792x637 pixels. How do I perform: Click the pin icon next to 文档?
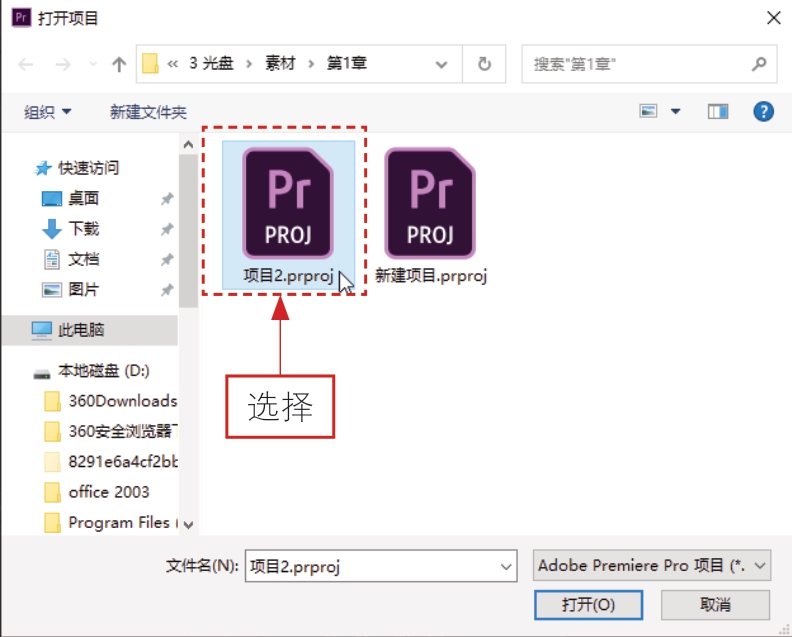[167, 260]
